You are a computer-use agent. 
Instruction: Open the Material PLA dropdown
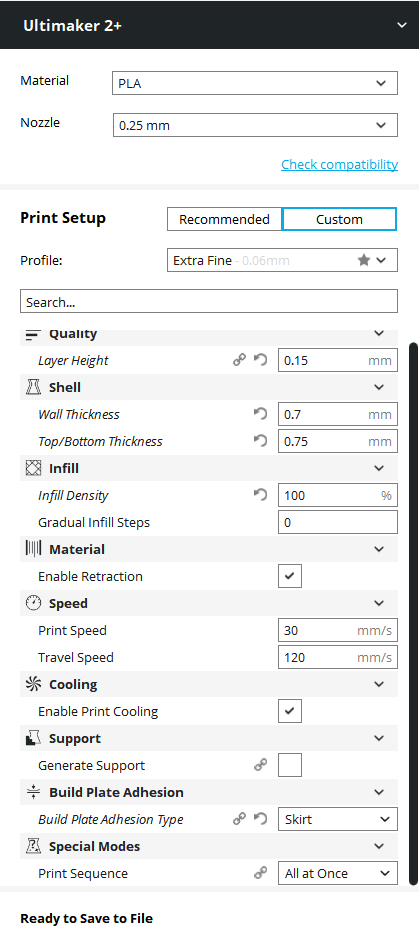[255, 83]
